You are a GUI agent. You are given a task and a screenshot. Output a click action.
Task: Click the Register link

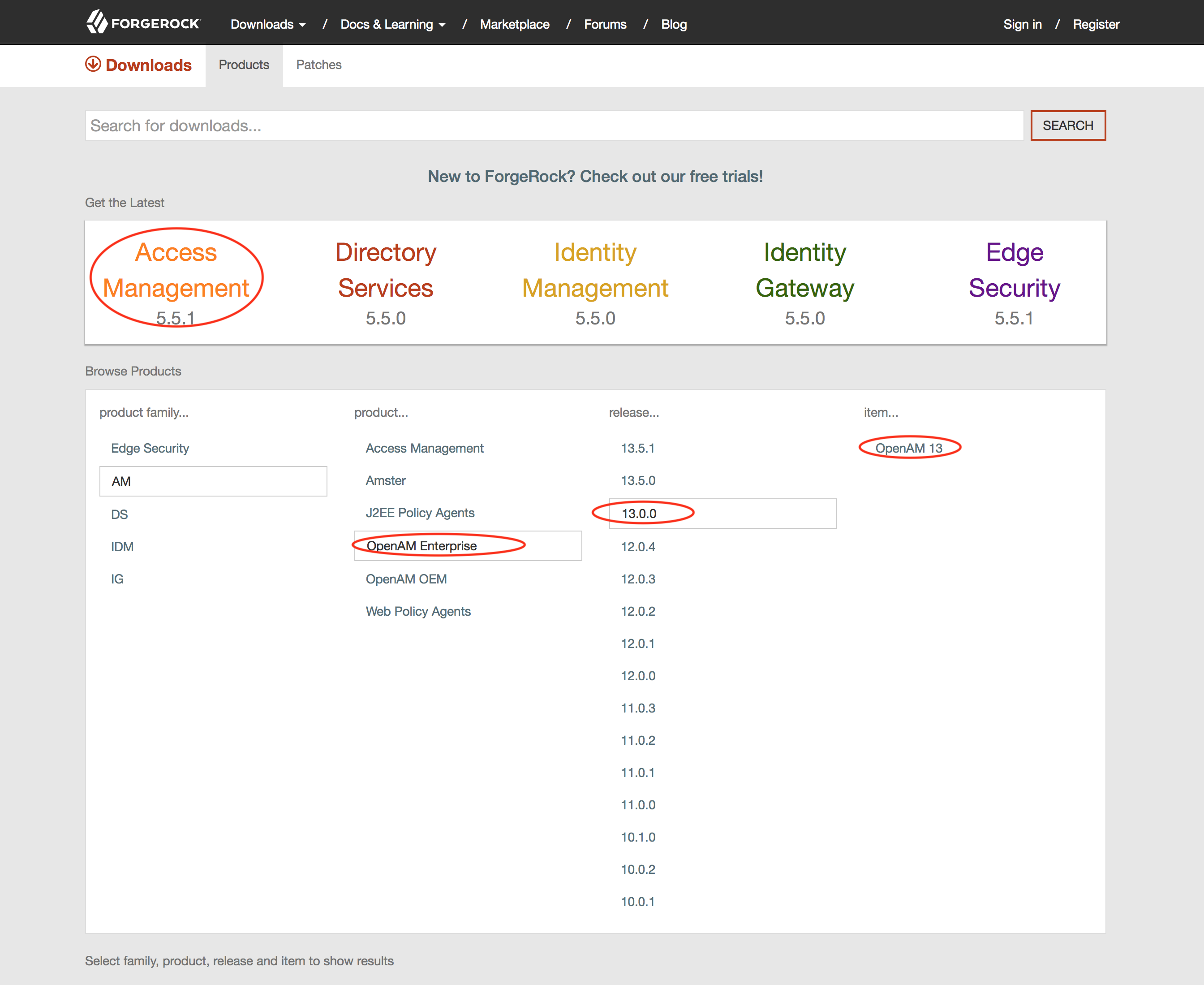pos(1096,24)
